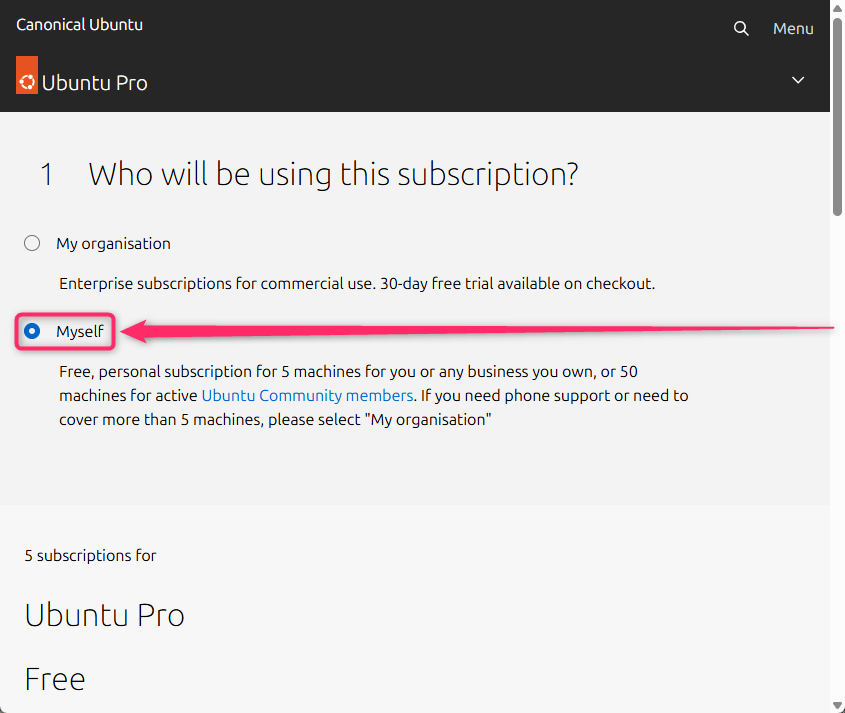Click the step number 1 marker
This screenshot has height=713, width=845.
tap(46, 175)
